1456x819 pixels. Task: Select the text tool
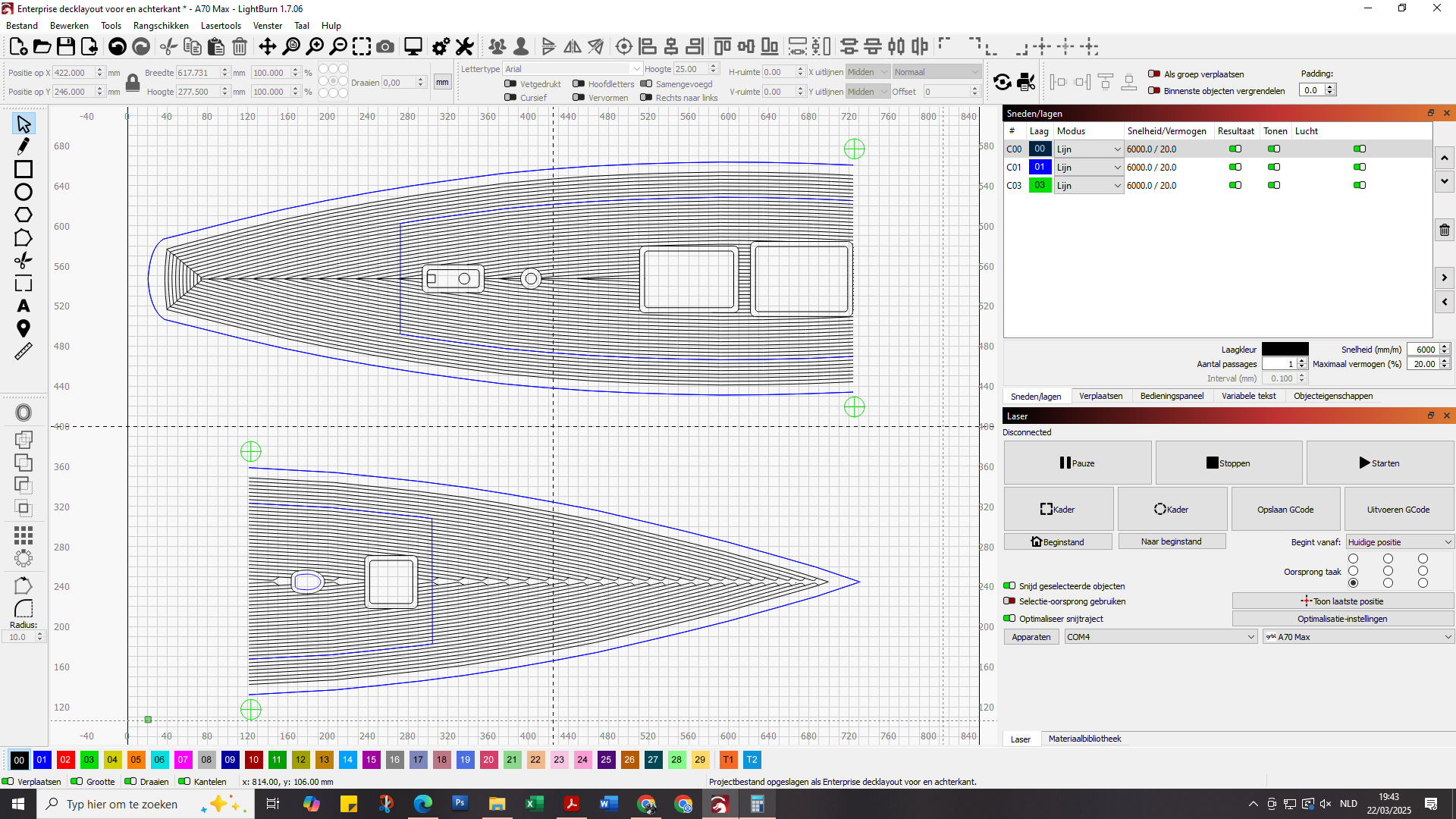(x=24, y=306)
